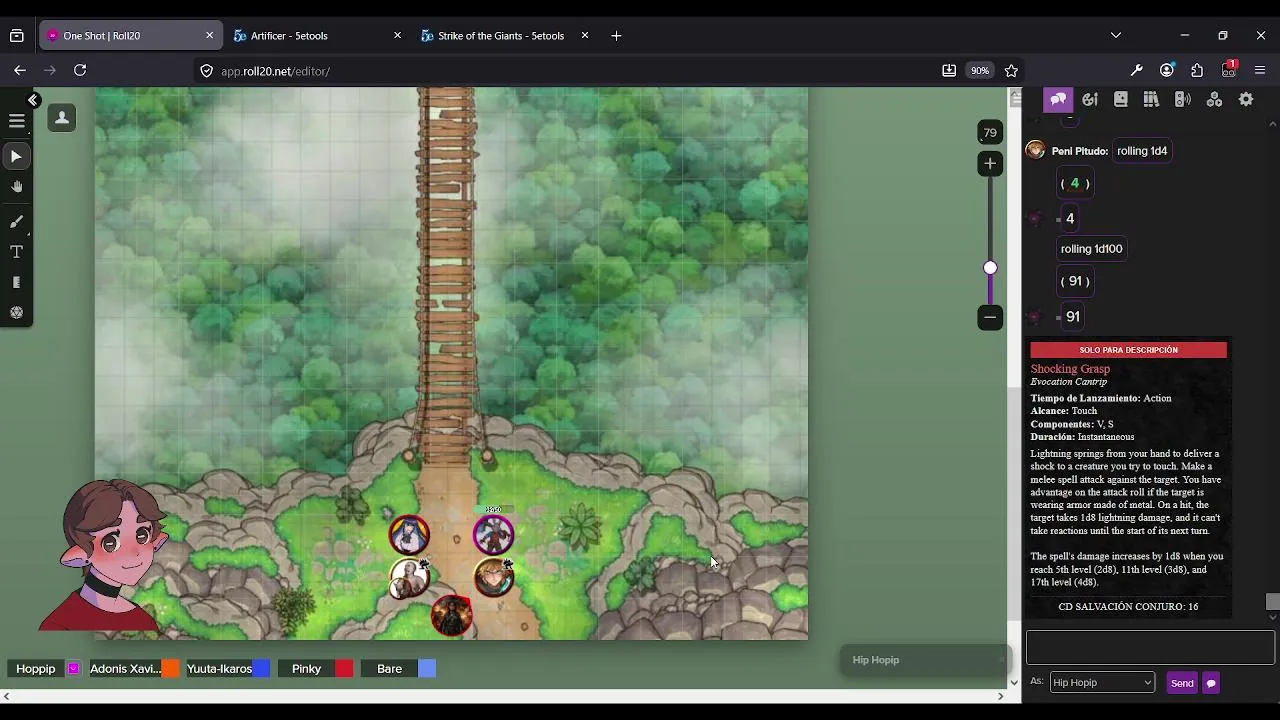Reload the page

(80, 71)
